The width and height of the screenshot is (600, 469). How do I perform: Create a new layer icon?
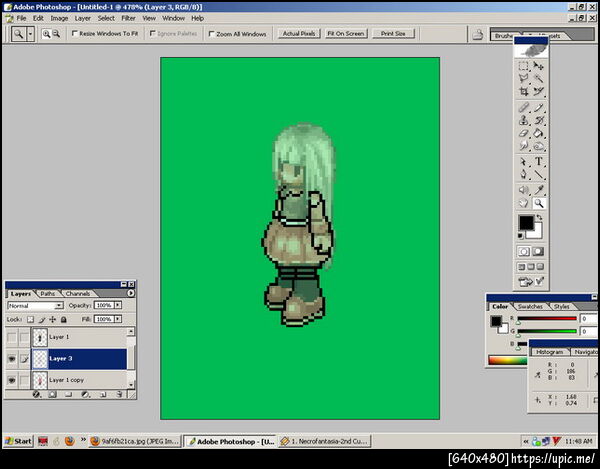(x=103, y=394)
